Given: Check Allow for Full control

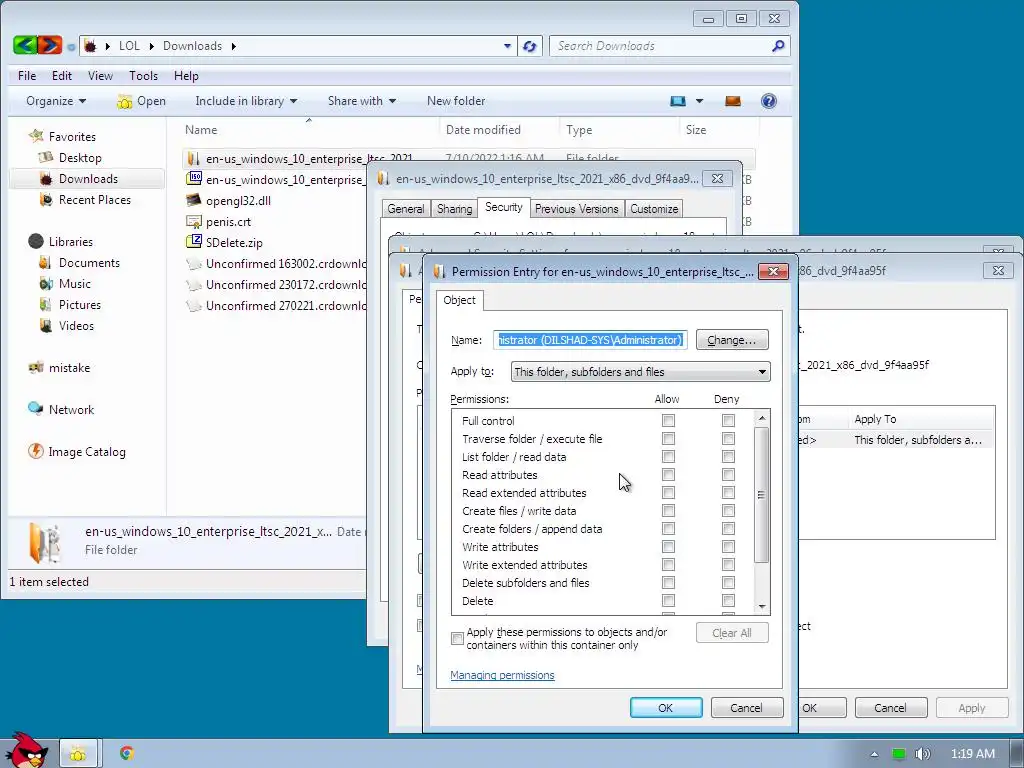Looking at the screenshot, I should (668, 421).
